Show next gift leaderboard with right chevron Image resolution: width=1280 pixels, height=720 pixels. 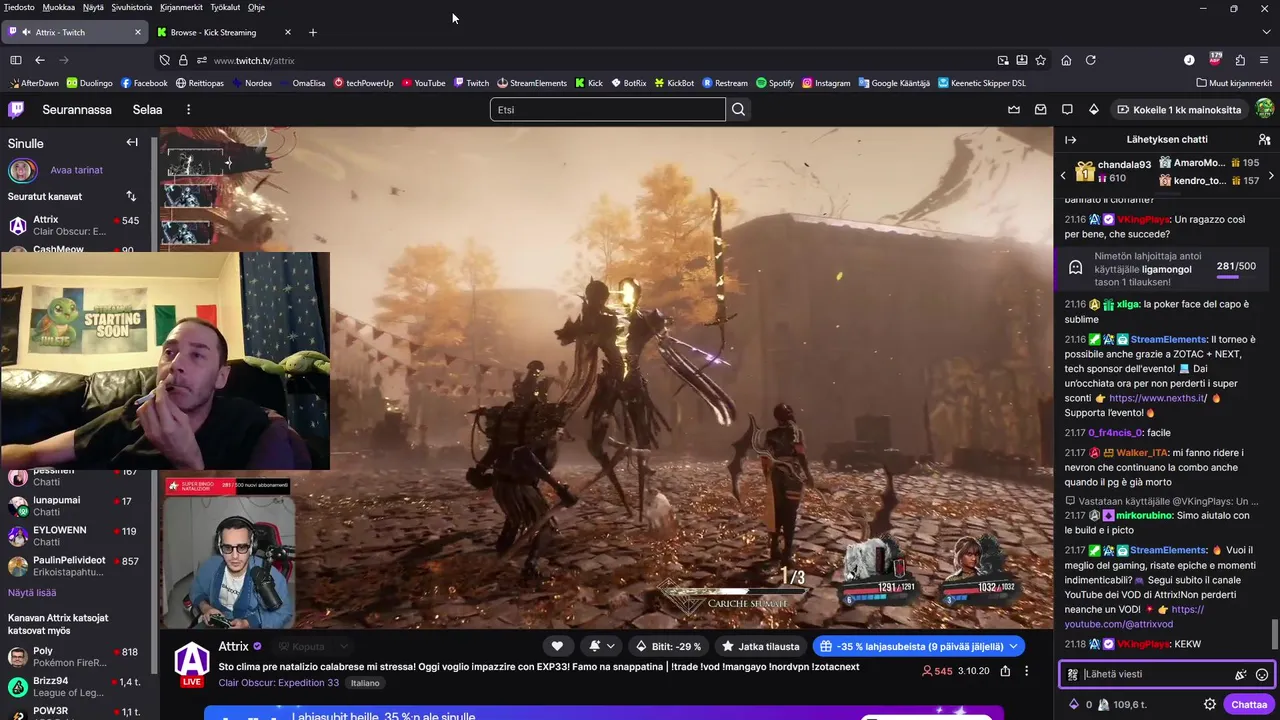tap(1271, 175)
